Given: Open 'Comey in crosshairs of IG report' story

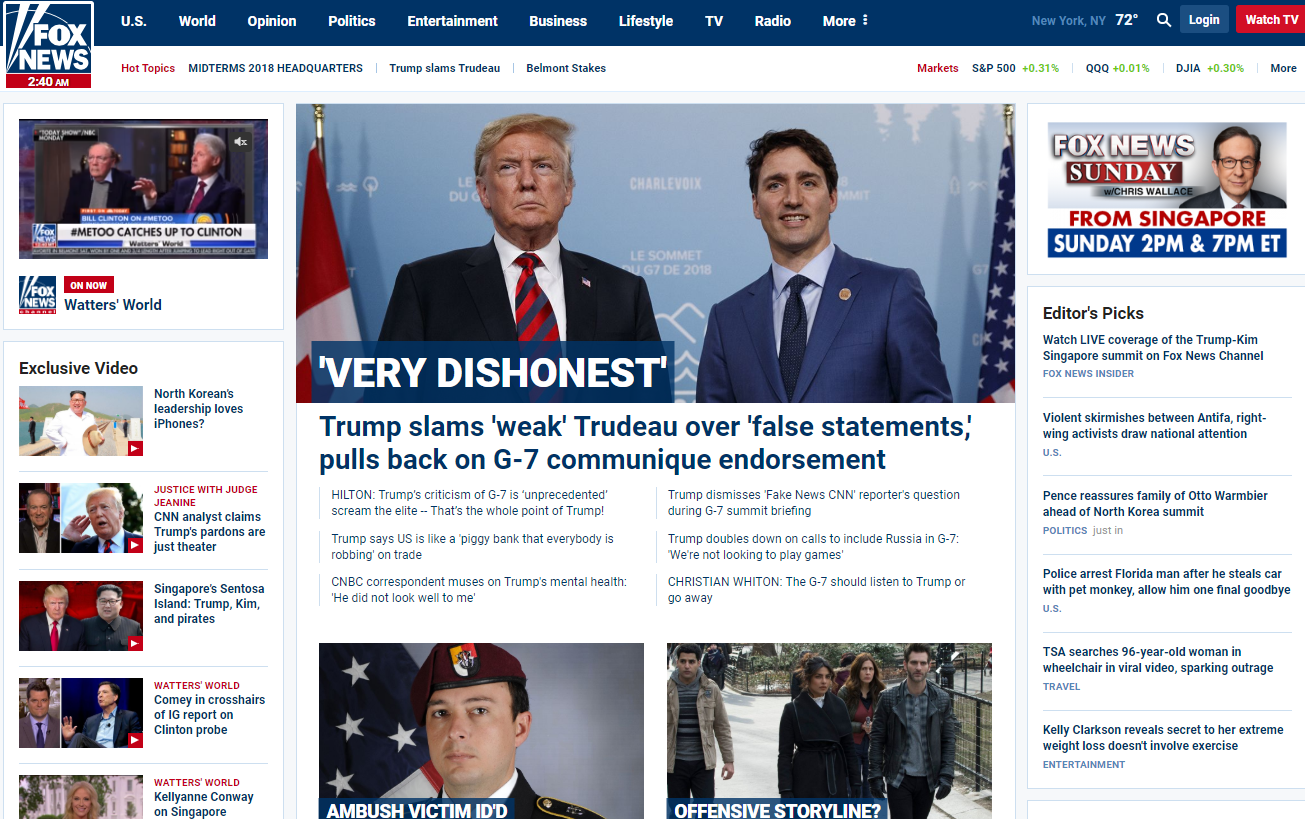Looking at the screenshot, I should 209,715.
